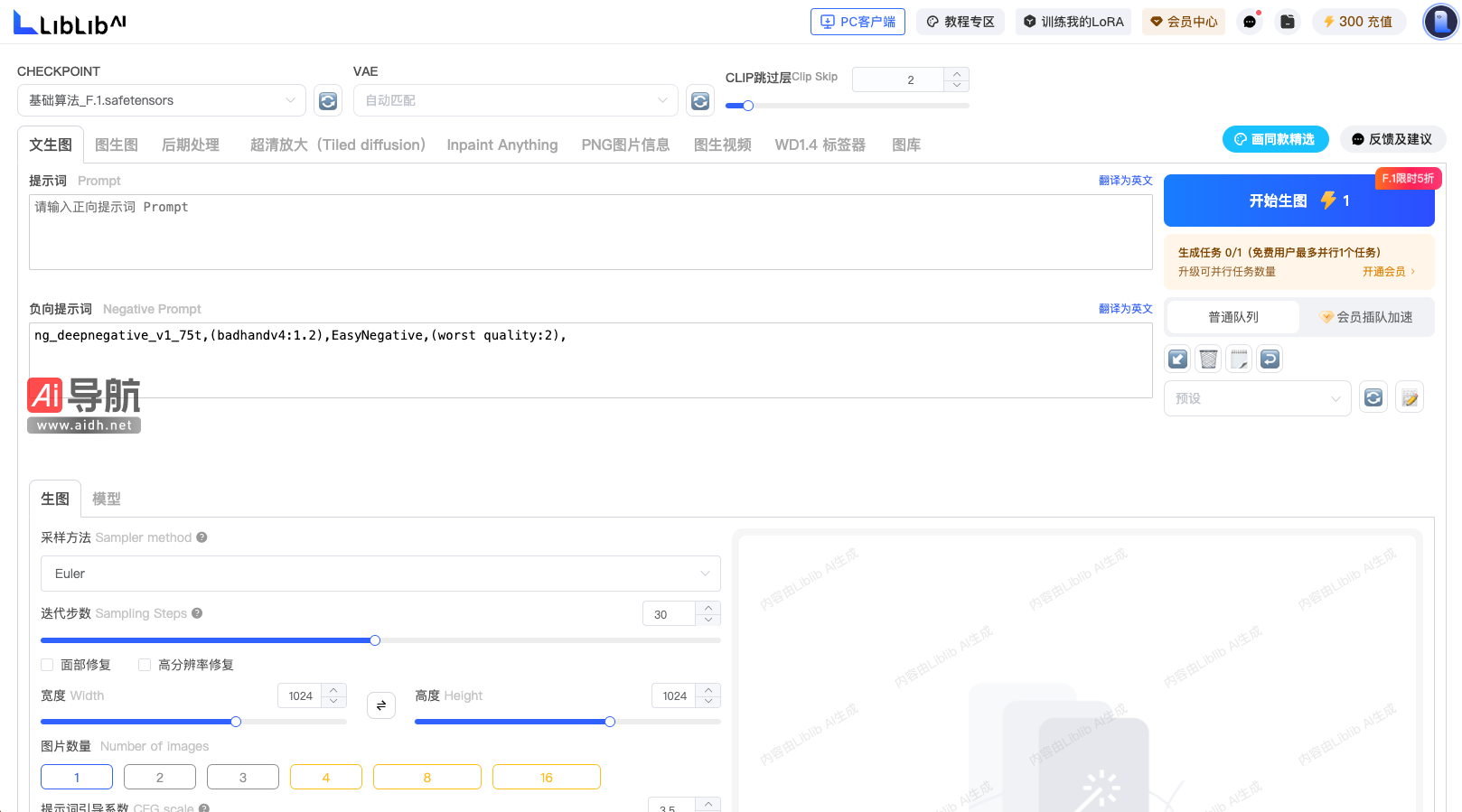The height and width of the screenshot is (812, 1462).
Task: Open user profile avatar
Action: tap(1440, 22)
